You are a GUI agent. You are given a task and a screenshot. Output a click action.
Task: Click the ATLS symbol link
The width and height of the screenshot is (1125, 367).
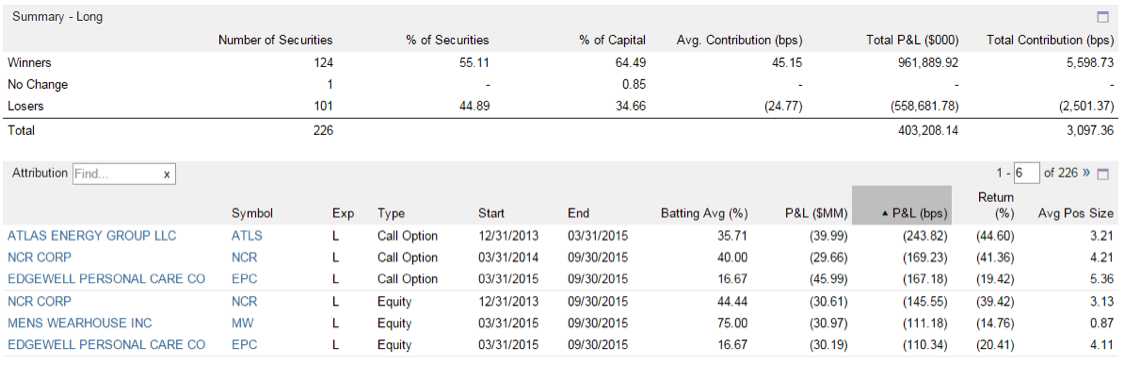click(247, 235)
